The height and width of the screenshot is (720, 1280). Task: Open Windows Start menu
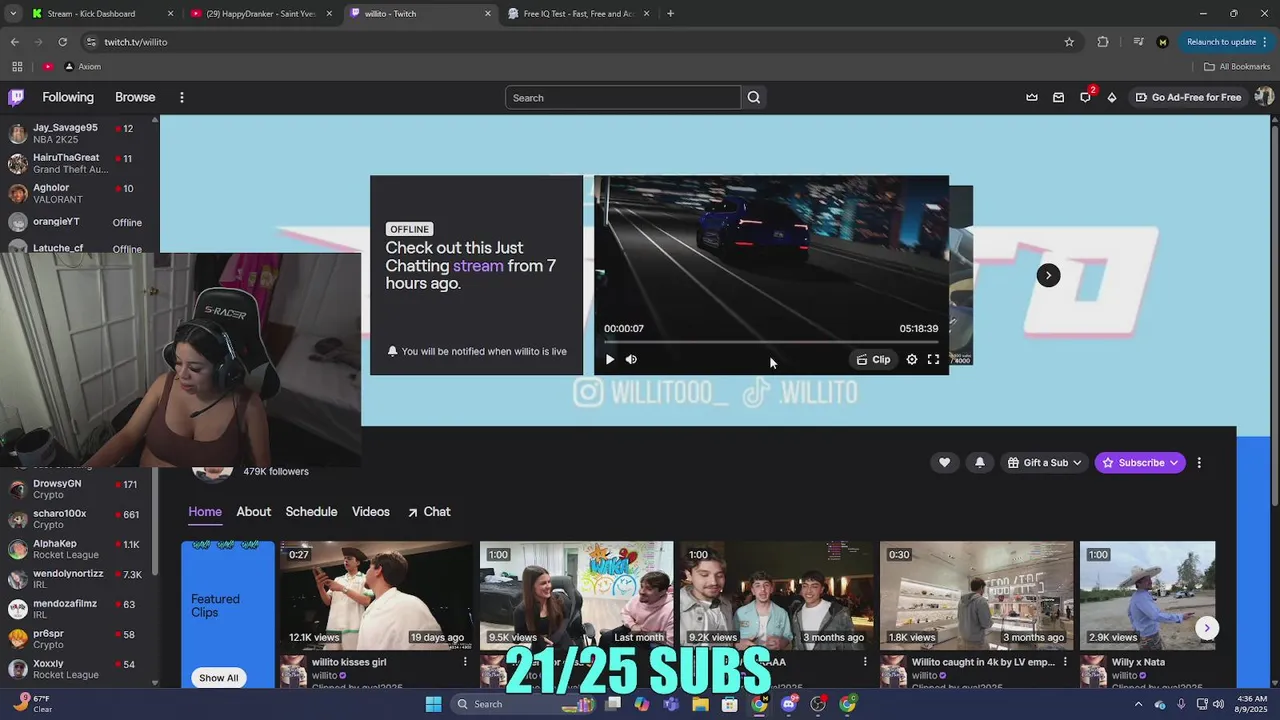pyautogui.click(x=433, y=704)
